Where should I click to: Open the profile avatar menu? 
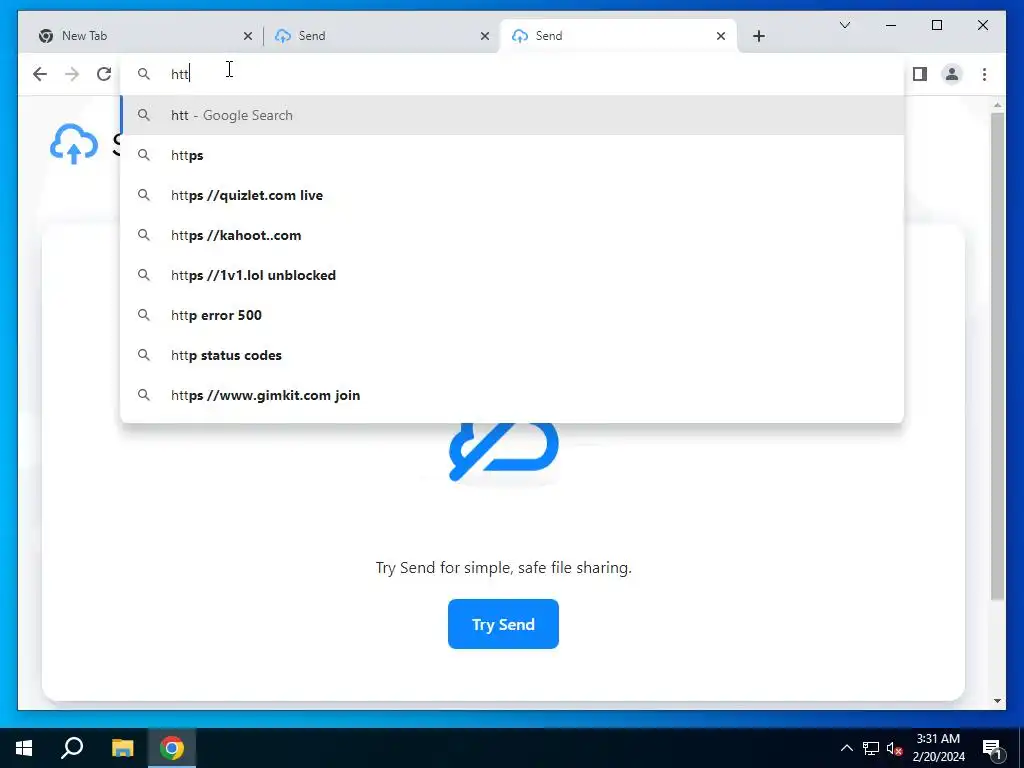(x=952, y=74)
